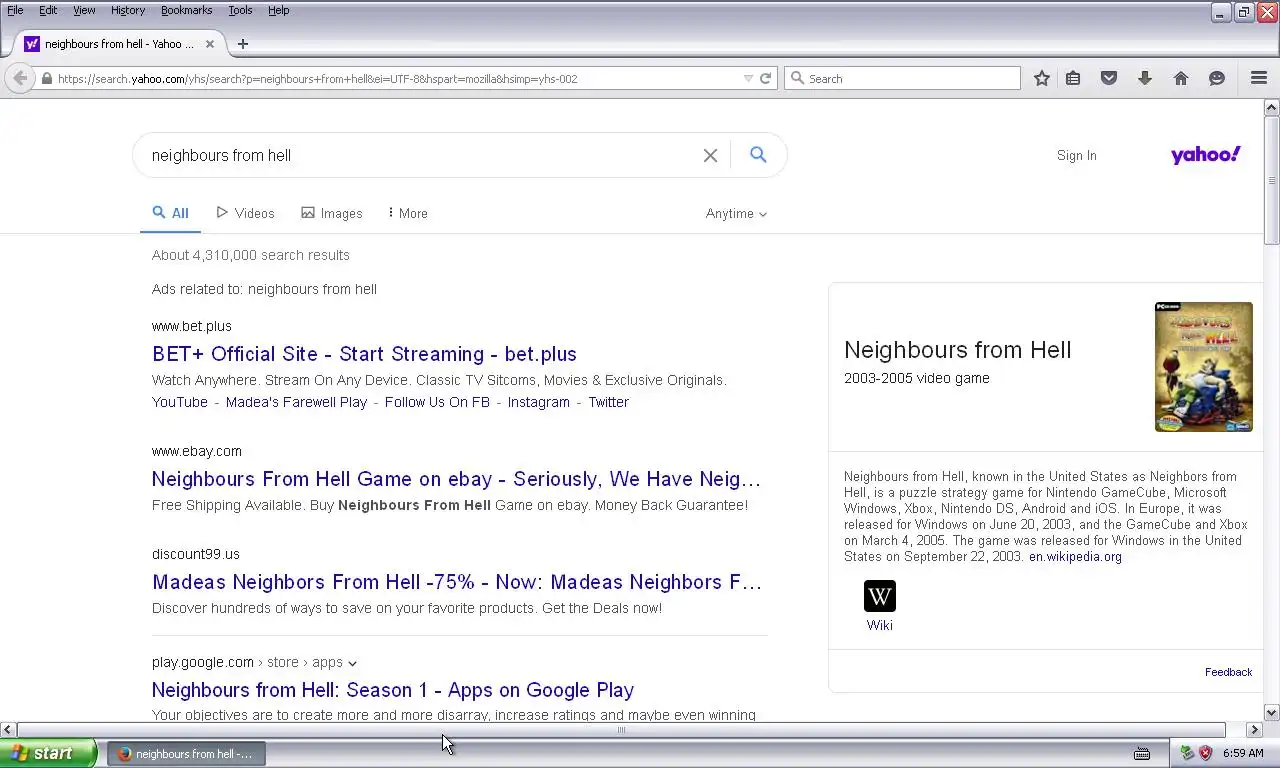This screenshot has width=1280, height=768.
Task: Open Instagram sitelink under BET+ ad
Action: click(538, 402)
